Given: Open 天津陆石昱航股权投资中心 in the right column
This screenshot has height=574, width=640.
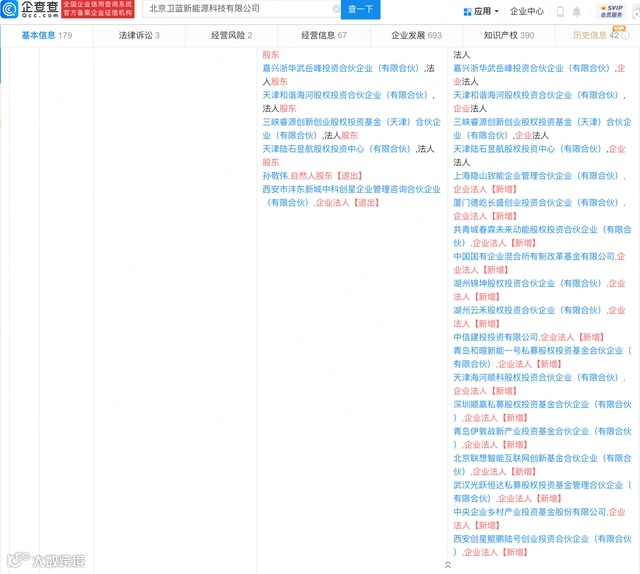Looking at the screenshot, I should point(529,149).
